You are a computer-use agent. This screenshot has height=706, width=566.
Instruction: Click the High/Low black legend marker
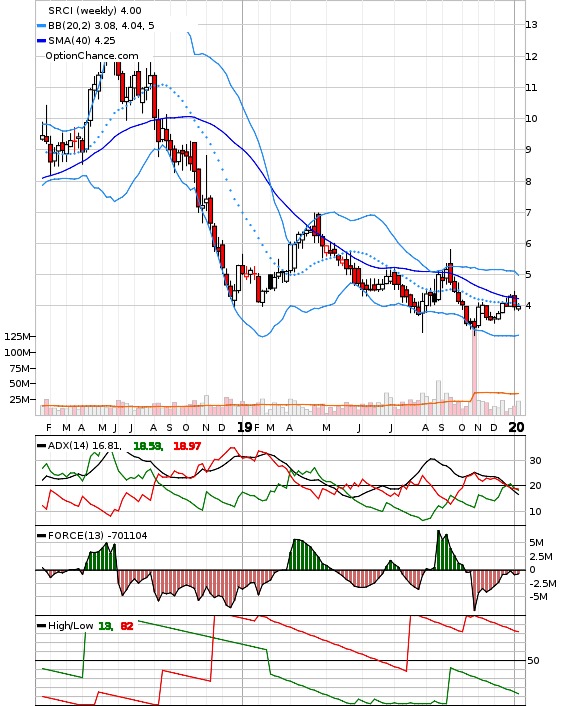41,626
